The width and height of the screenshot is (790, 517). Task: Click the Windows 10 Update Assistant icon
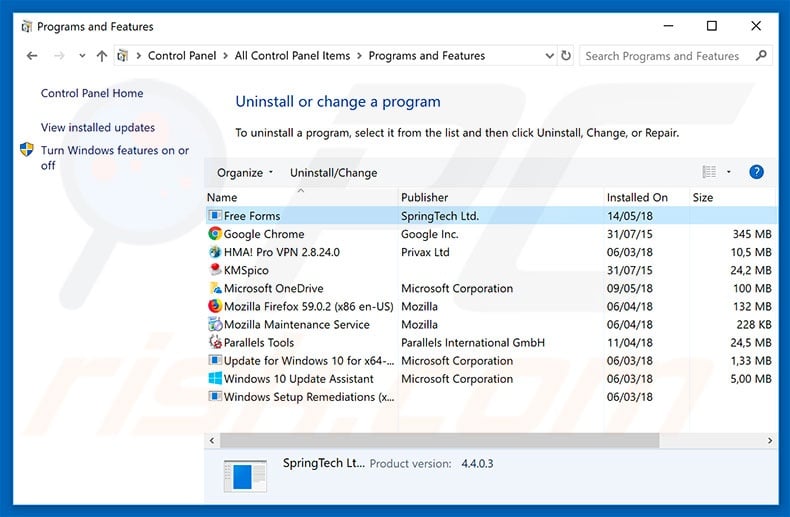(x=215, y=378)
